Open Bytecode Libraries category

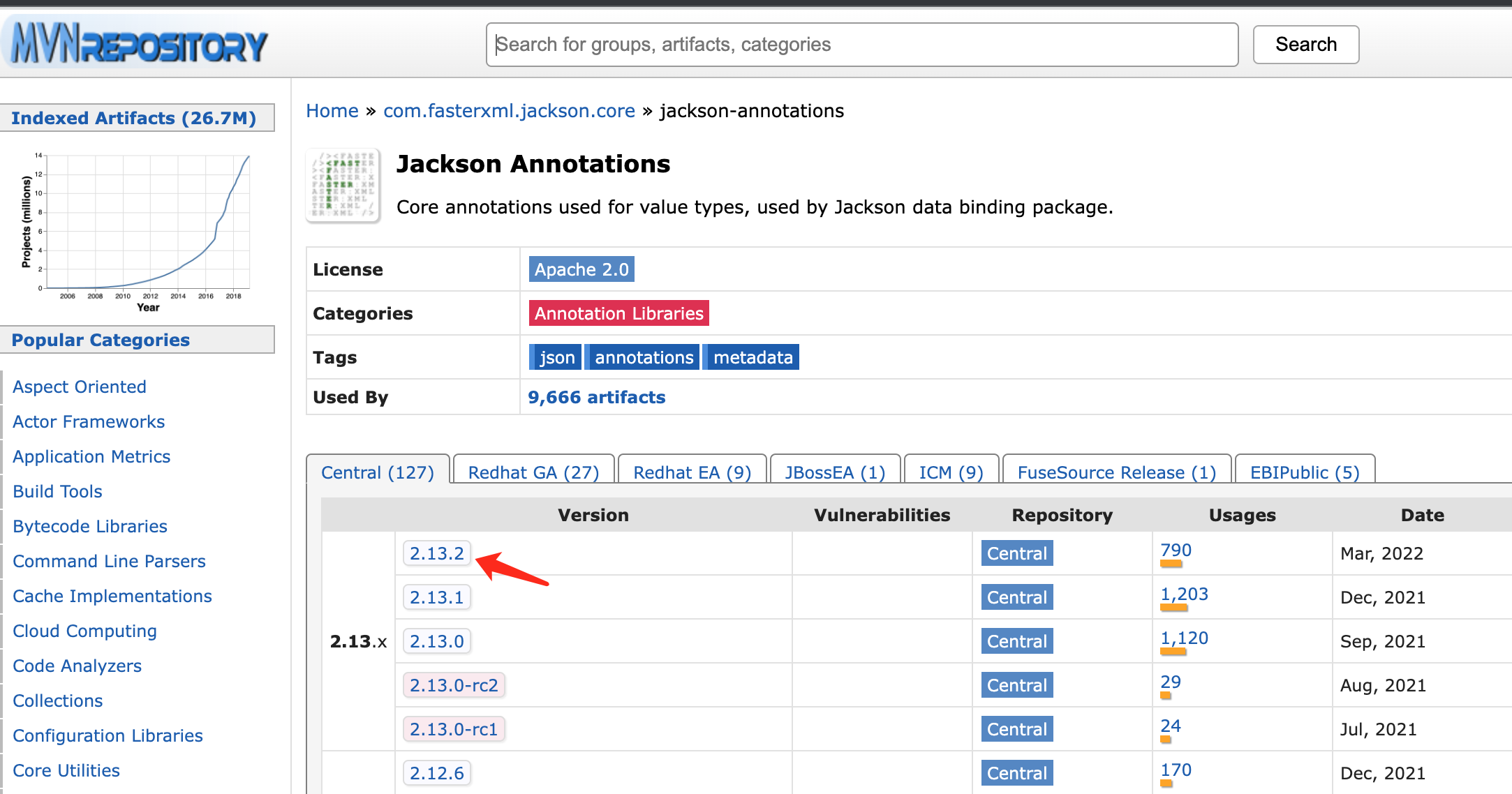point(90,526)
